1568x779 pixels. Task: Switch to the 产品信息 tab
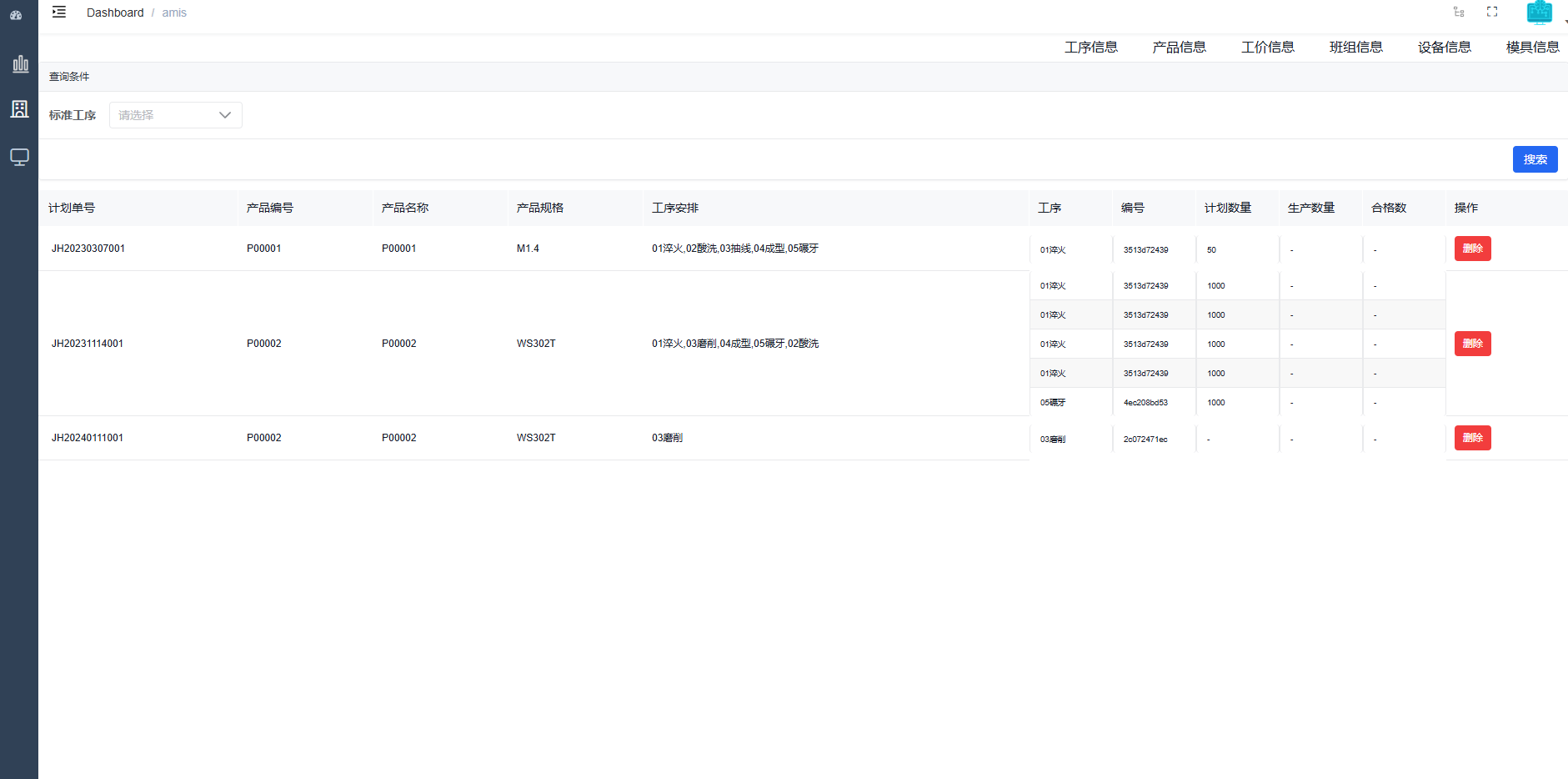point(1180,48)
